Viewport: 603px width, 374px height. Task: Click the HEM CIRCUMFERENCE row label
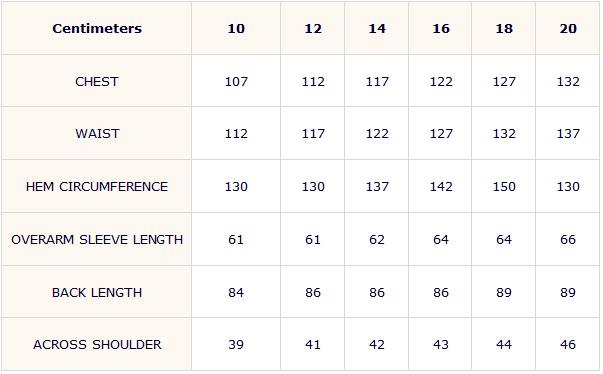pos(97,187)
